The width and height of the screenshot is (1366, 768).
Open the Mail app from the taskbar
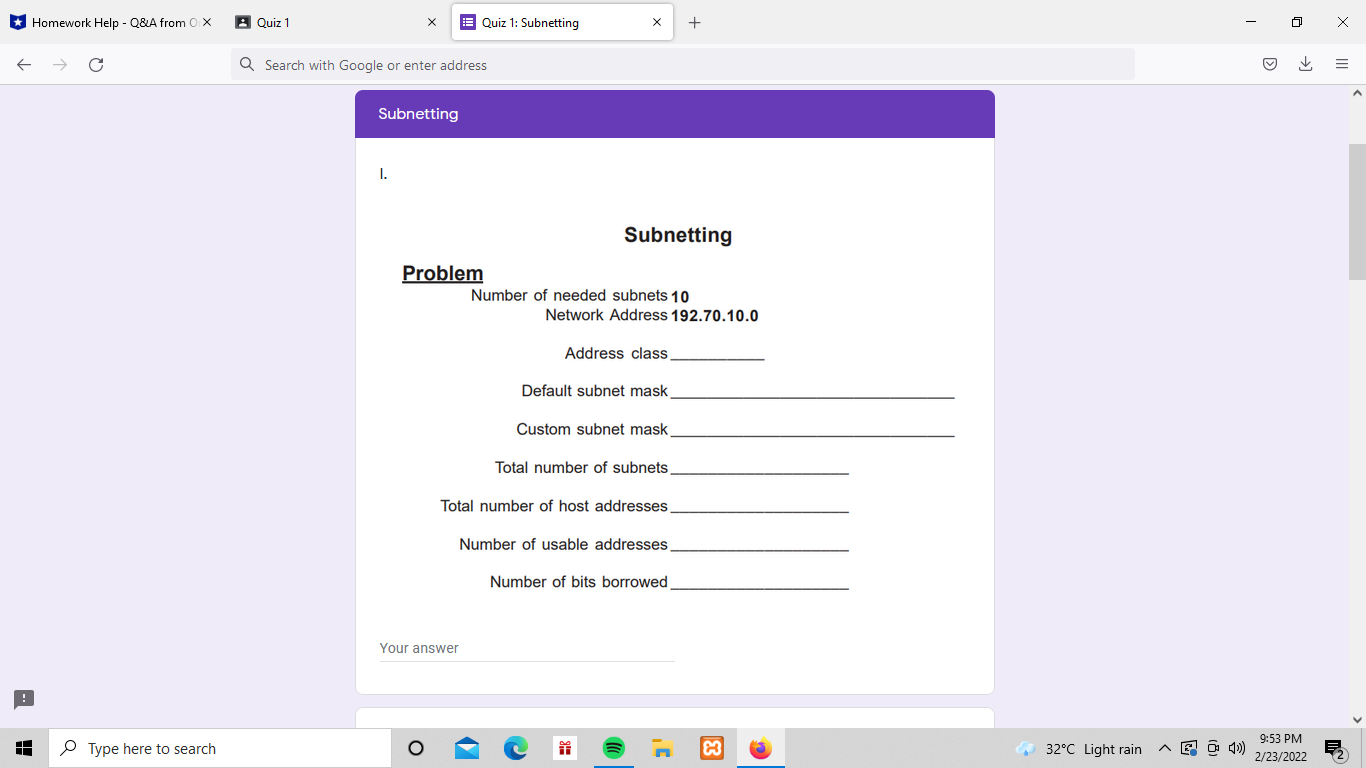click(x=466, y=747)
